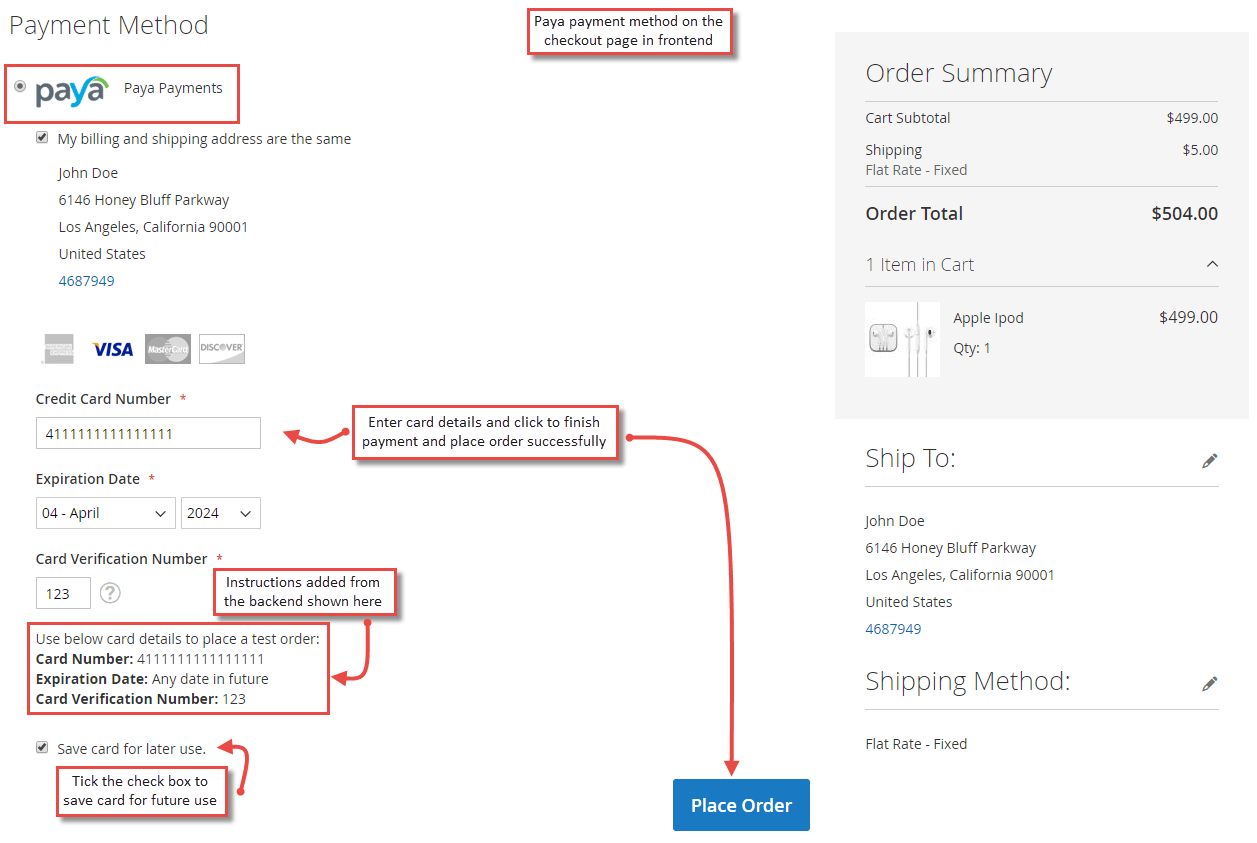This screenshot has width=1257, height=843.
Task: Click Expiration Date: Any date in future text
Action: click(x=152, y=679)
